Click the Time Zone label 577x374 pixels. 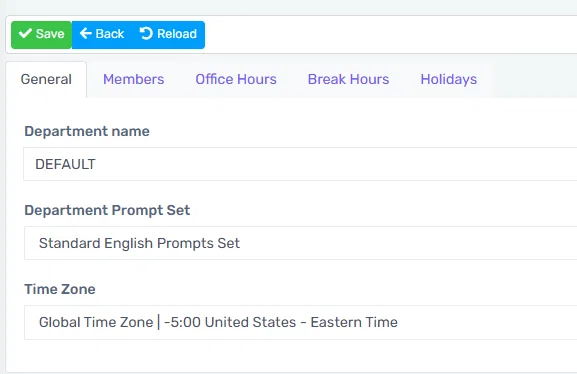[x=60, y=289]
